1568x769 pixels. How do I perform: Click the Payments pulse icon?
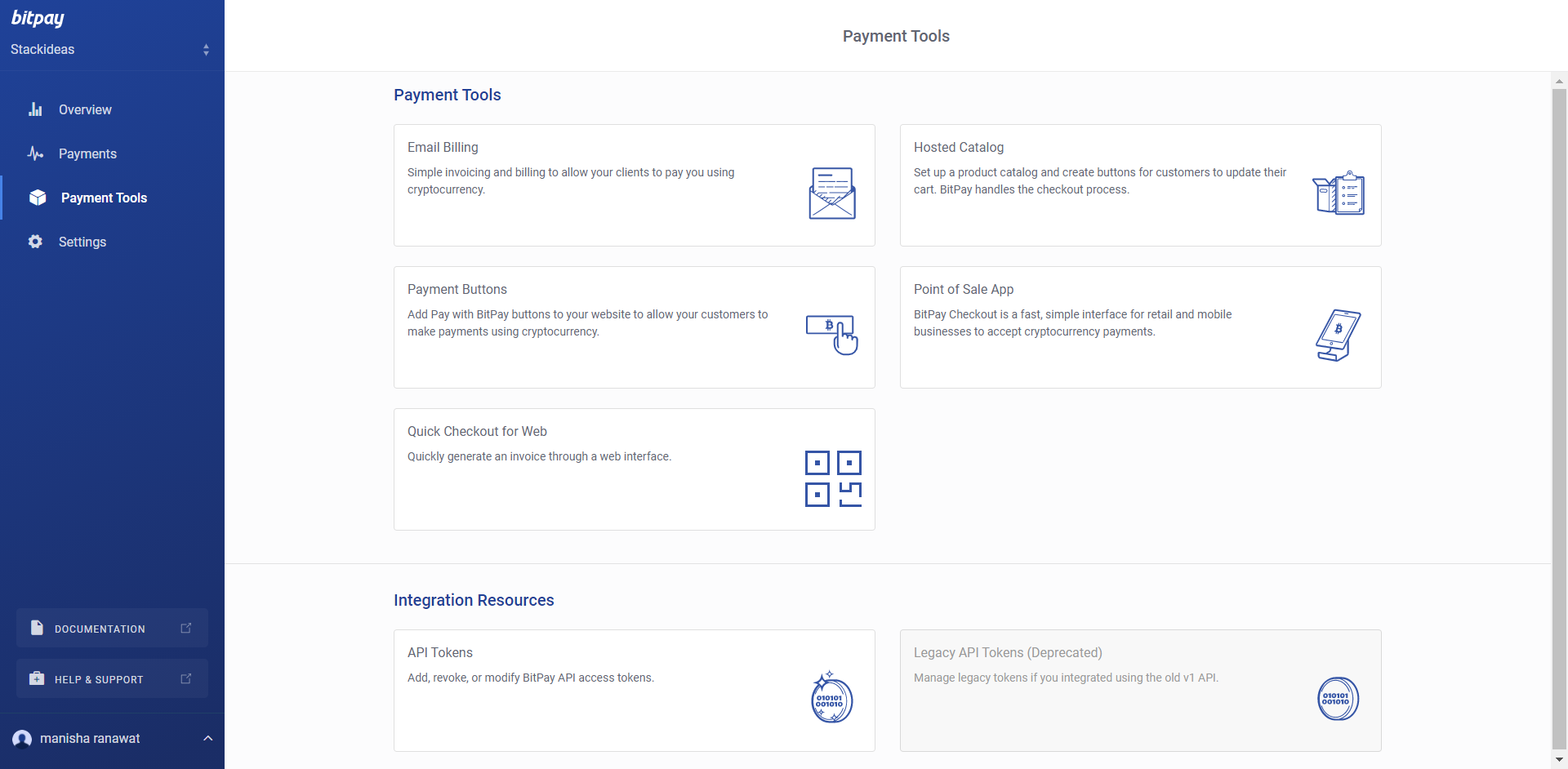(35, 153)
